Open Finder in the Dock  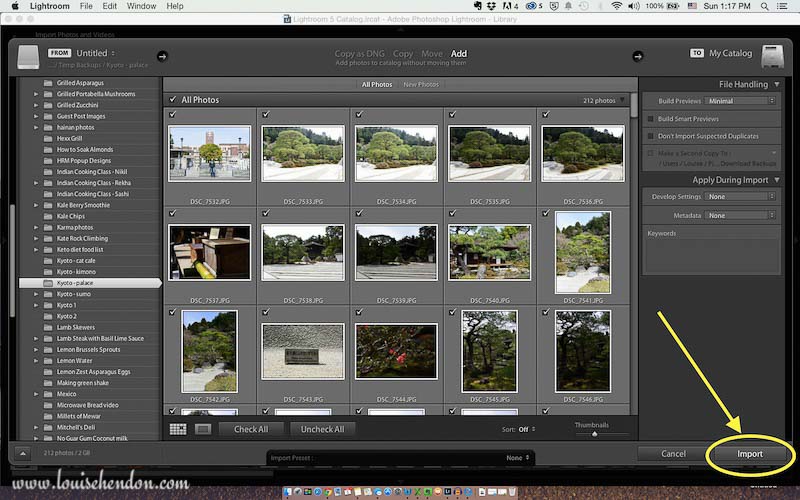click(x=288, y=492)
